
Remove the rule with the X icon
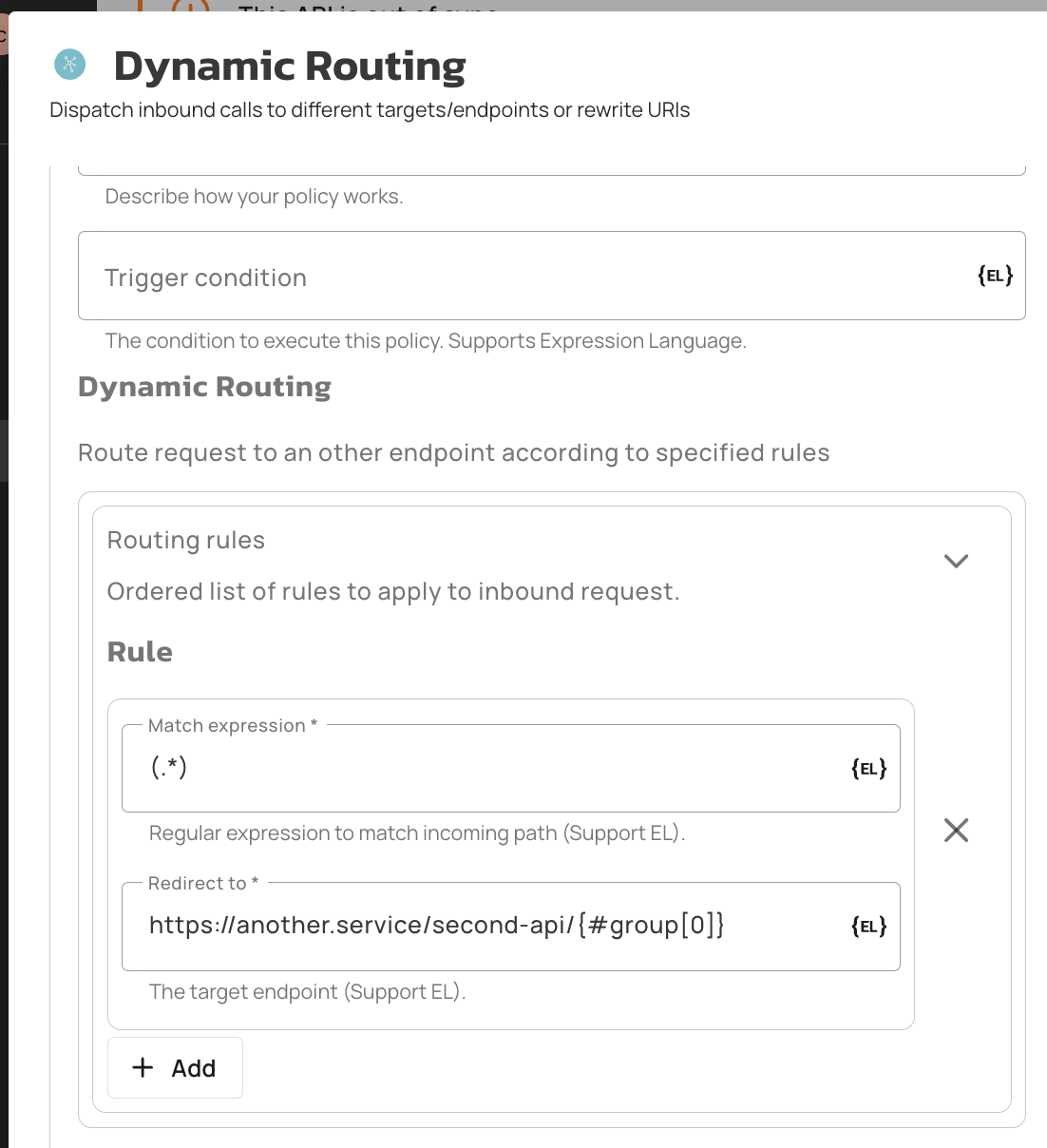(956, 831)
